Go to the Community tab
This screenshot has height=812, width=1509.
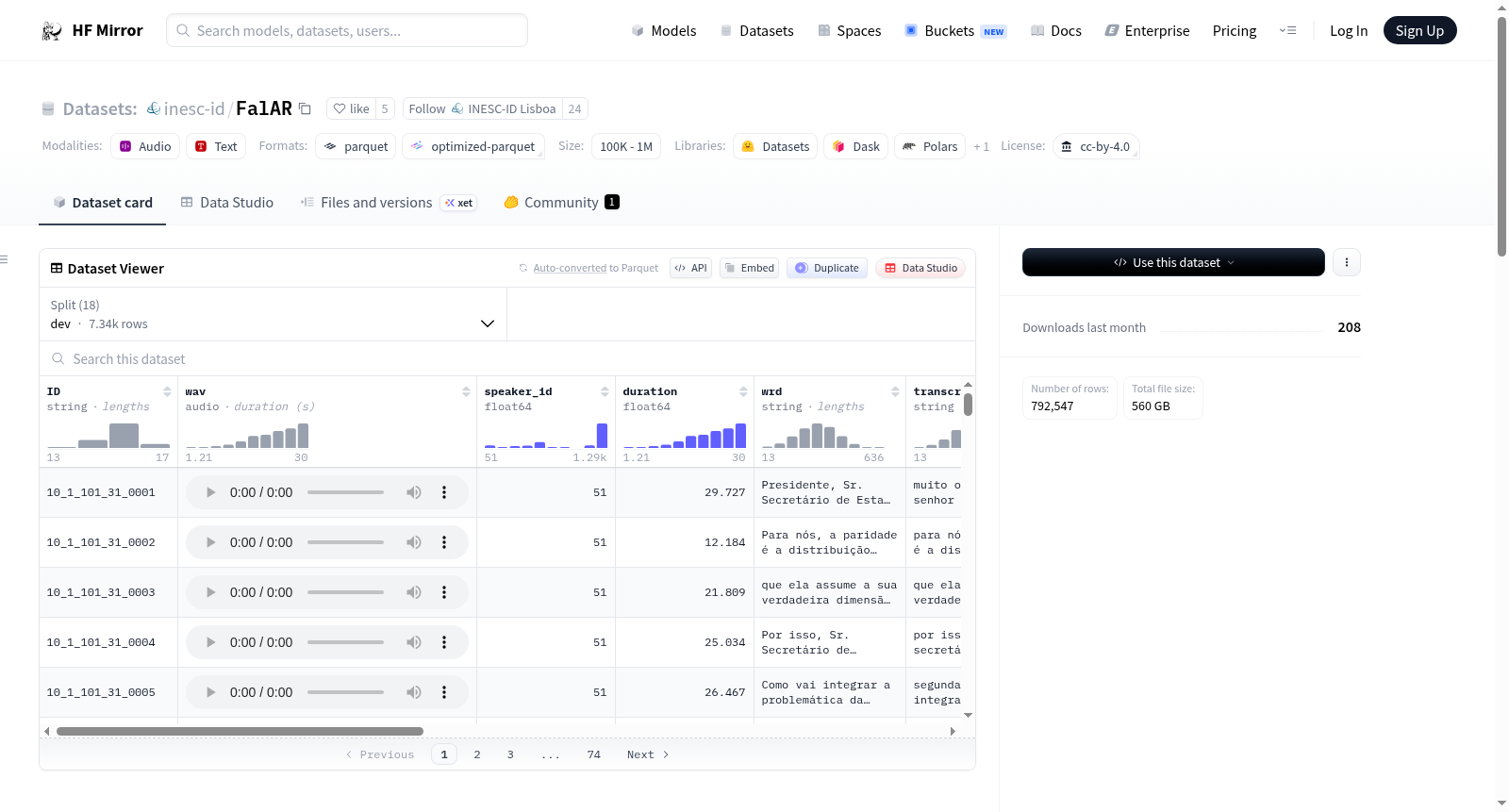[561, 203]
